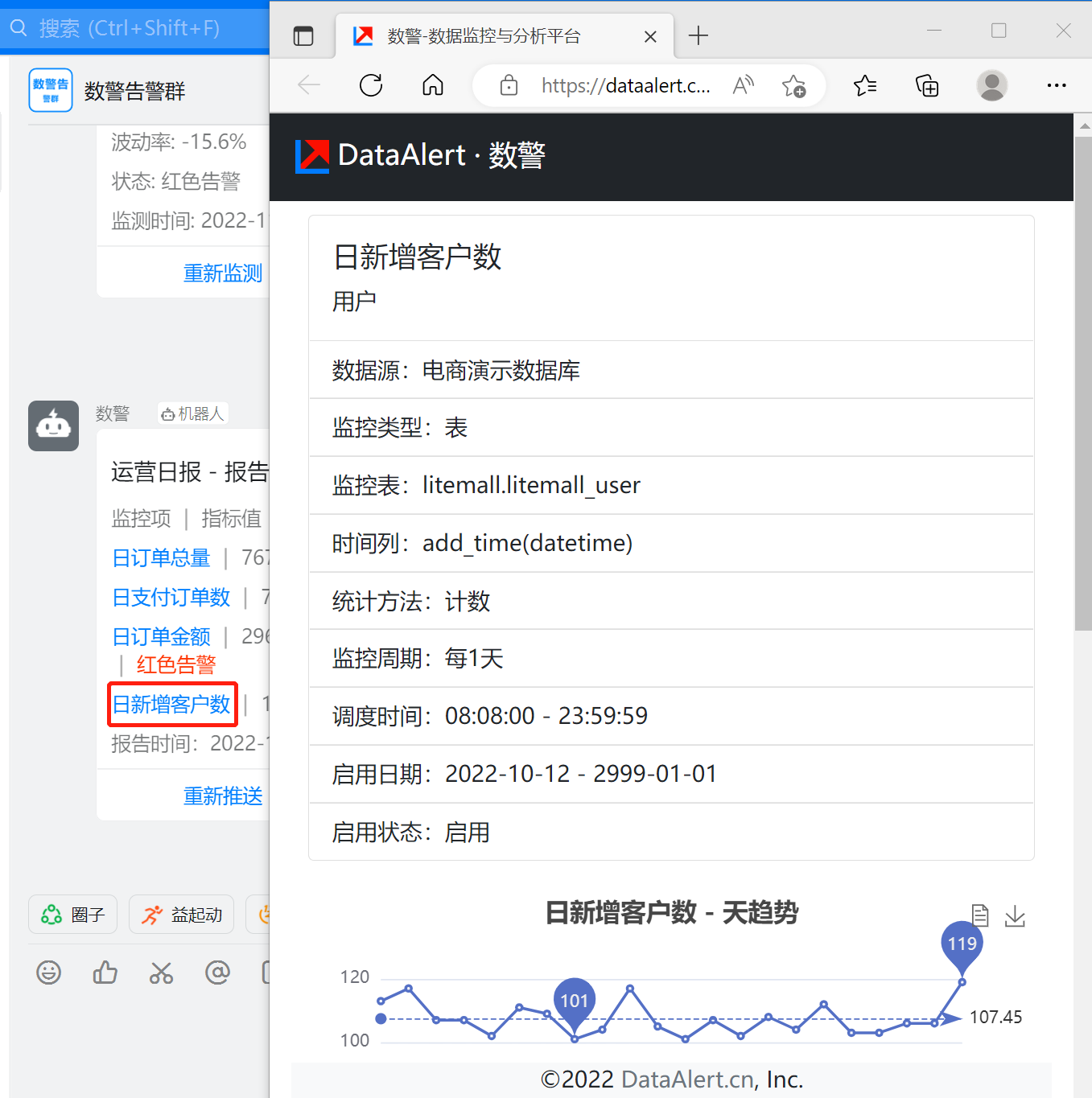The image size is (1092, 1098).
Task: Add this page to favorites with the star icon
Action: point(795,85)
